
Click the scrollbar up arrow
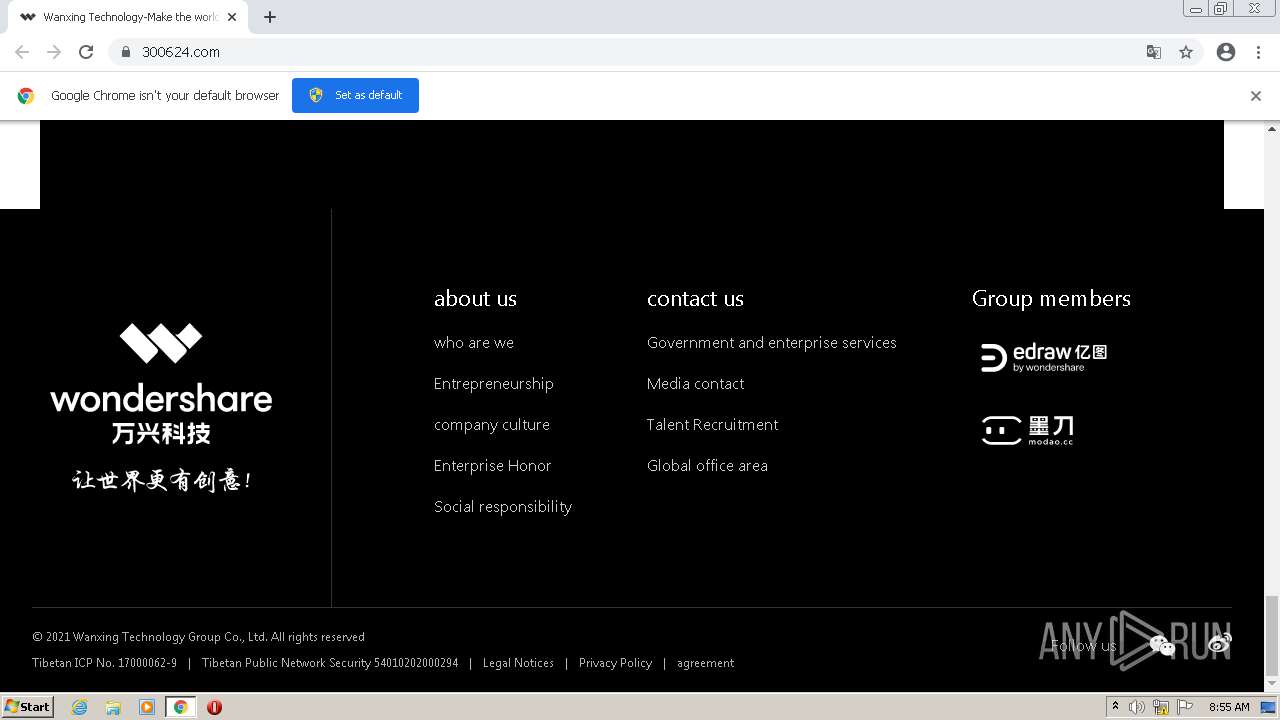pyautogui.click(x=1272, y=128)
